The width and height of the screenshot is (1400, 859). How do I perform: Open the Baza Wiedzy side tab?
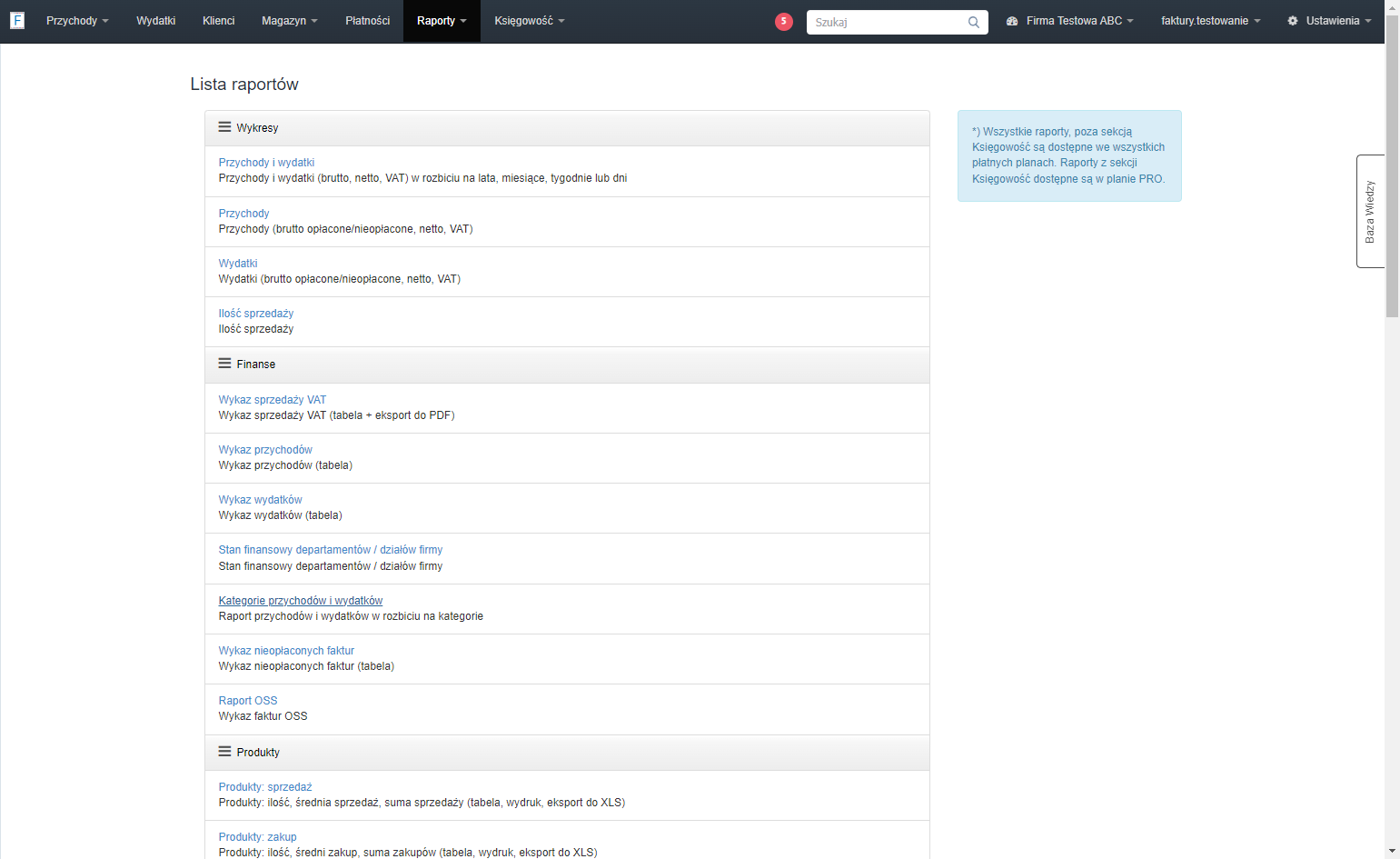tap(1370, 211)
